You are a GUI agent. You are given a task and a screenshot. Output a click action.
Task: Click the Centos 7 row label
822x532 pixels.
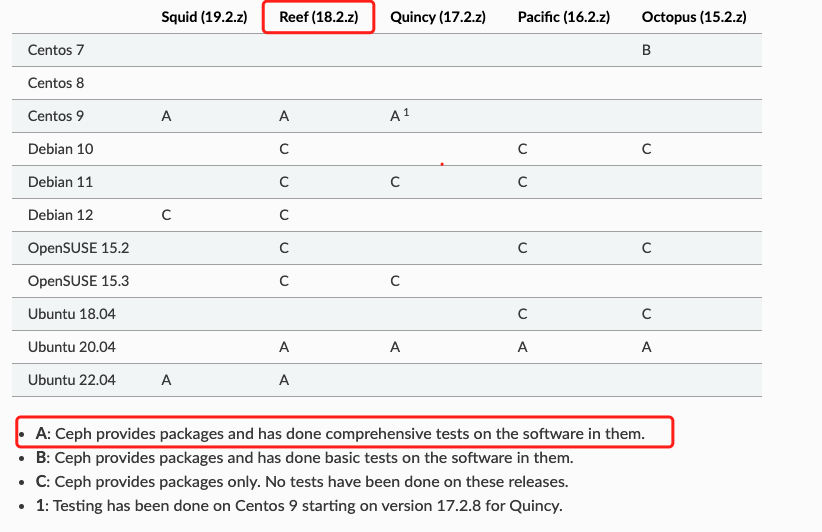click(x=56, y=50)
